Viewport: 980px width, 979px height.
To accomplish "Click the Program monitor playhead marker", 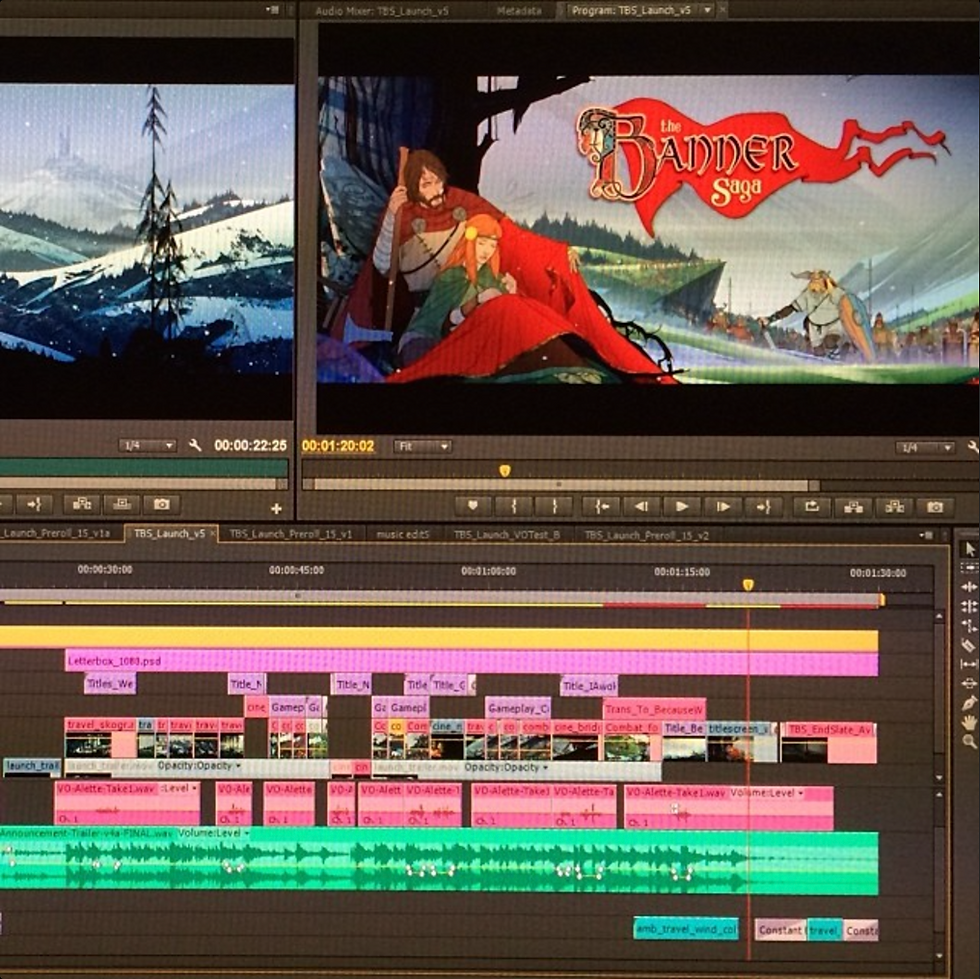I will (504, 470).
